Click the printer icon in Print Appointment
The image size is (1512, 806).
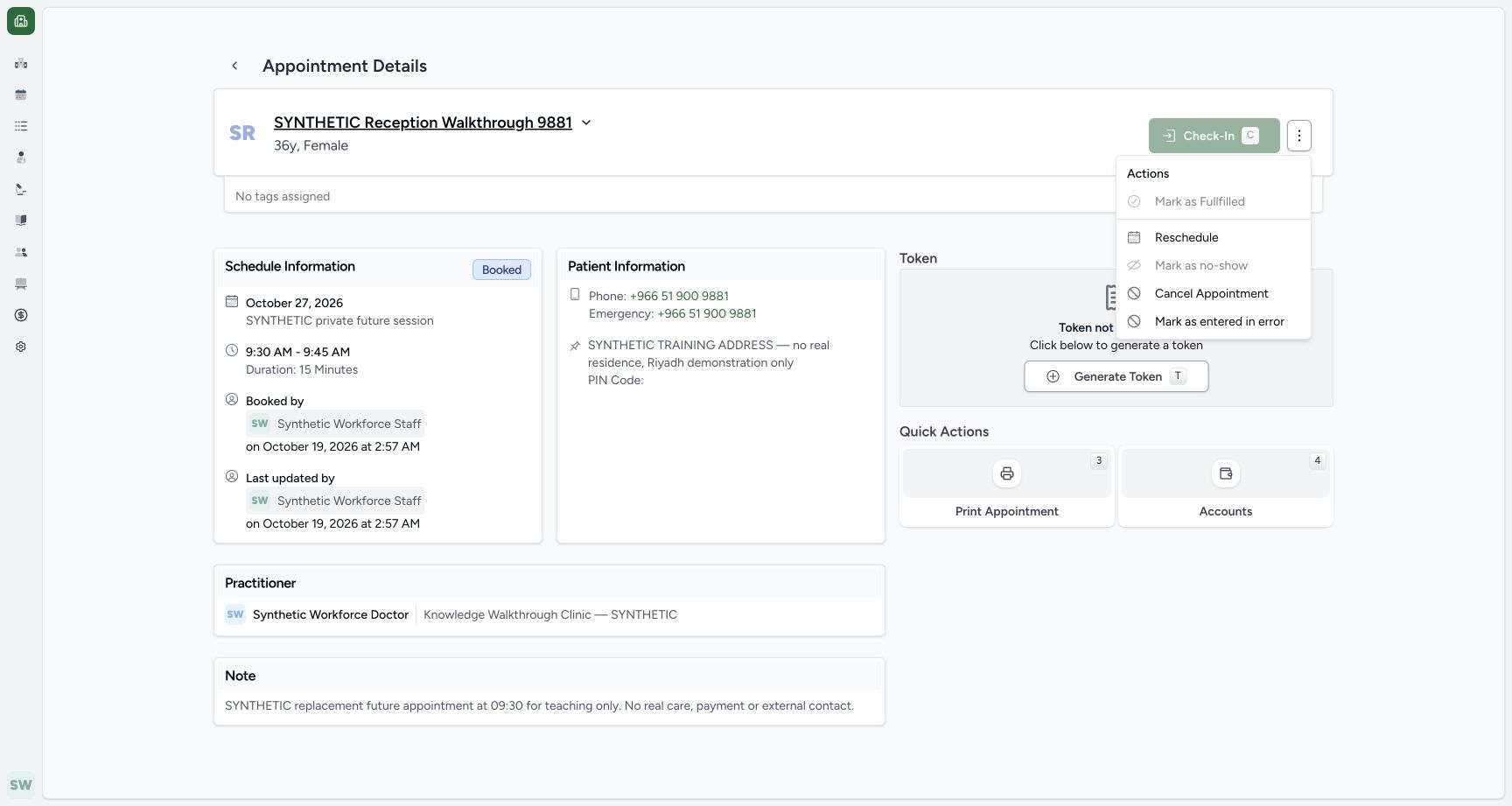tap(1007, 473)
